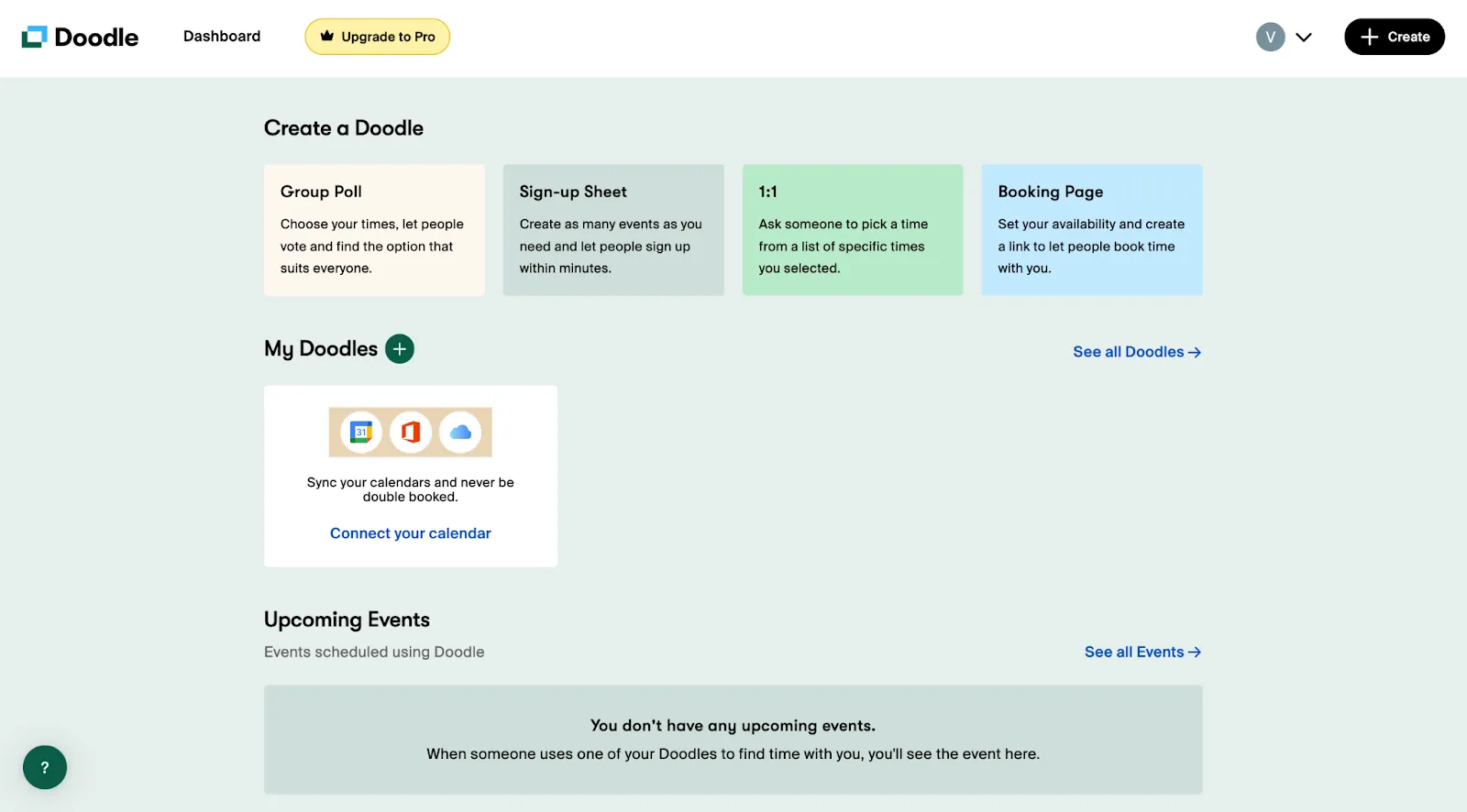Click the iCloud calendar icon
1467x812 pixels.
[x=460, y=432]
